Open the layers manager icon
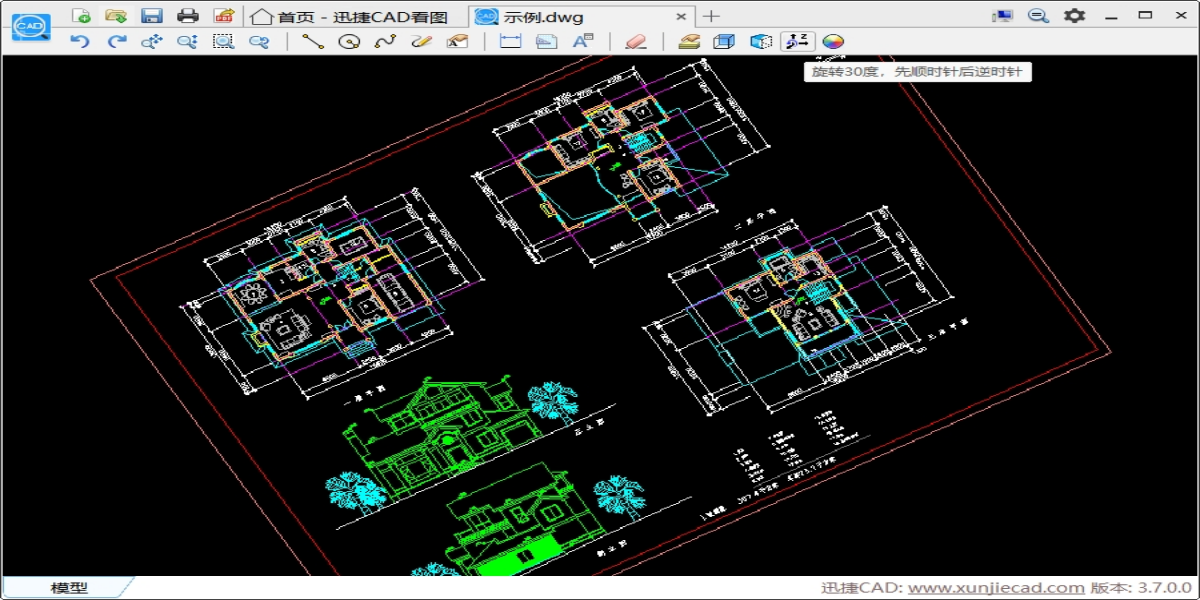This screenshot has height=600, width=1200. click(688, 41)
